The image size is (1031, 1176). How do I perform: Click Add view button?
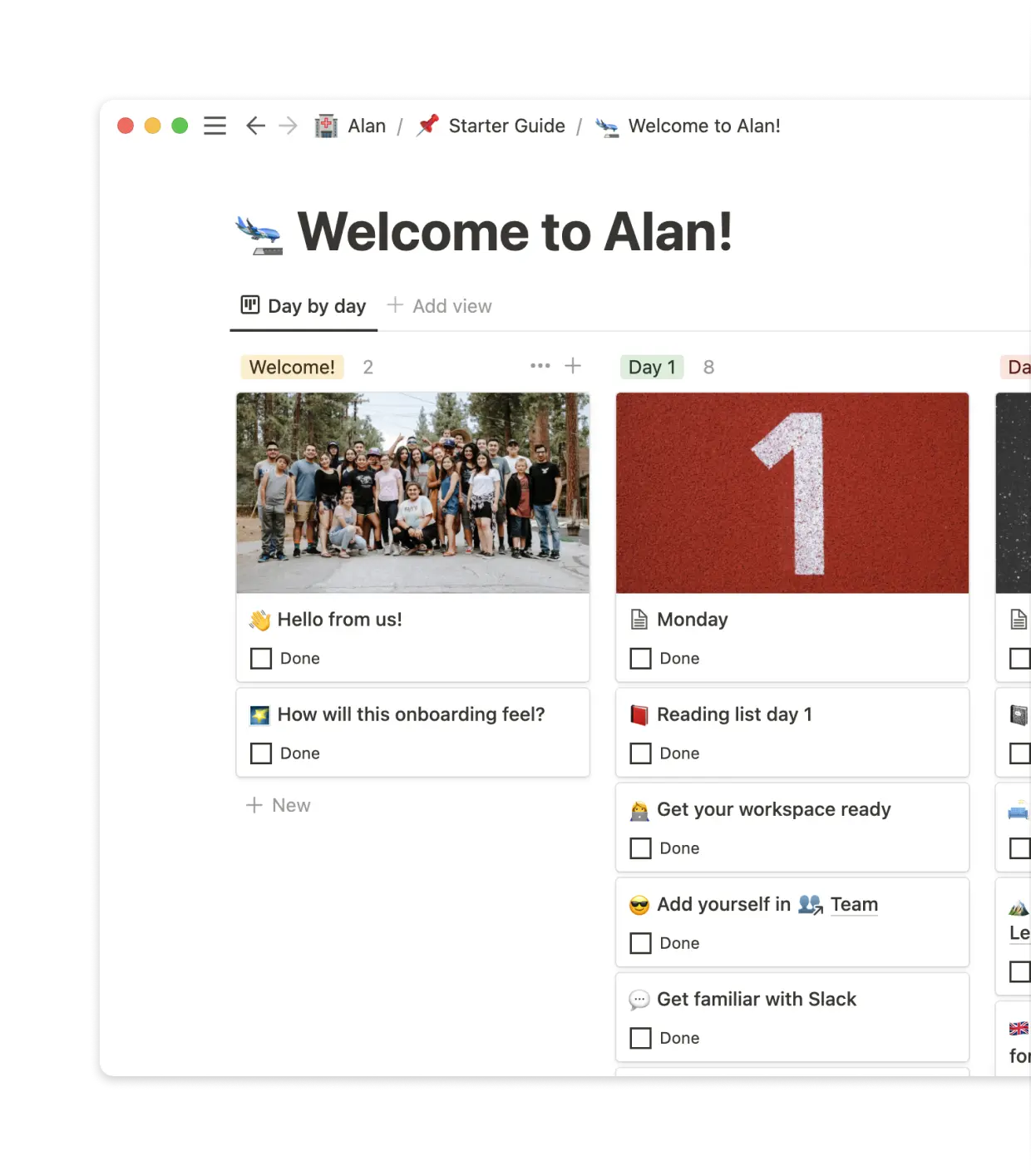click(440, 306)
